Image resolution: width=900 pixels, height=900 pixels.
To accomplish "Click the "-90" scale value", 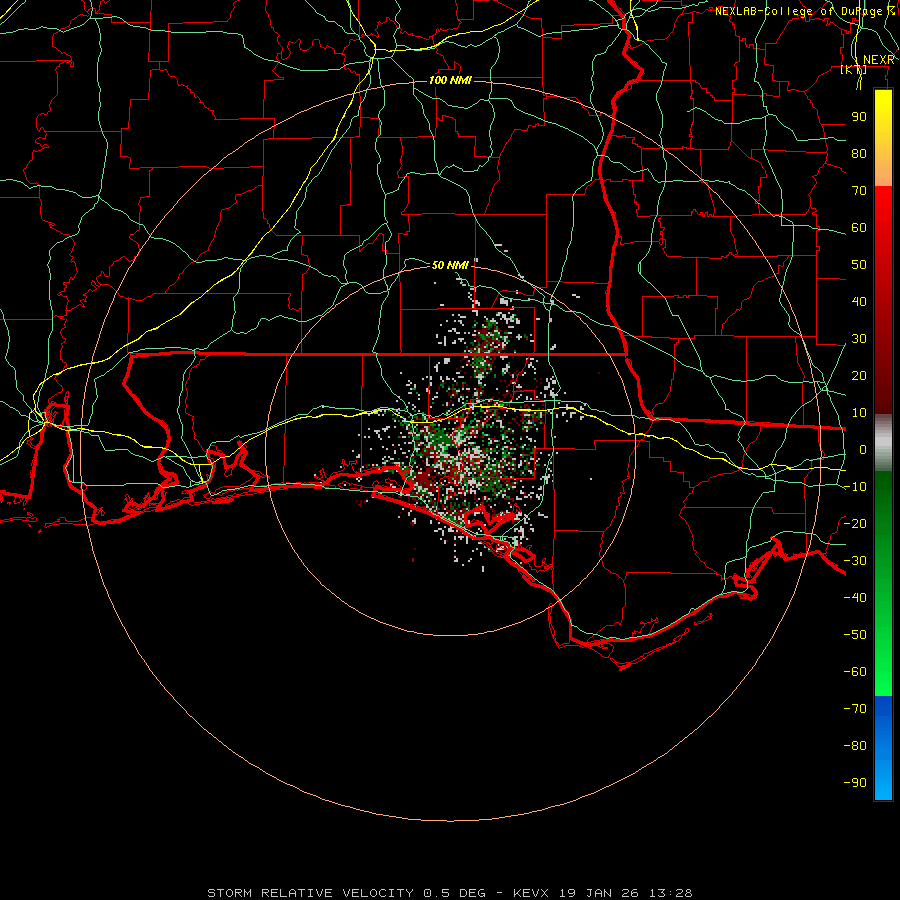I will click(855, 782).
